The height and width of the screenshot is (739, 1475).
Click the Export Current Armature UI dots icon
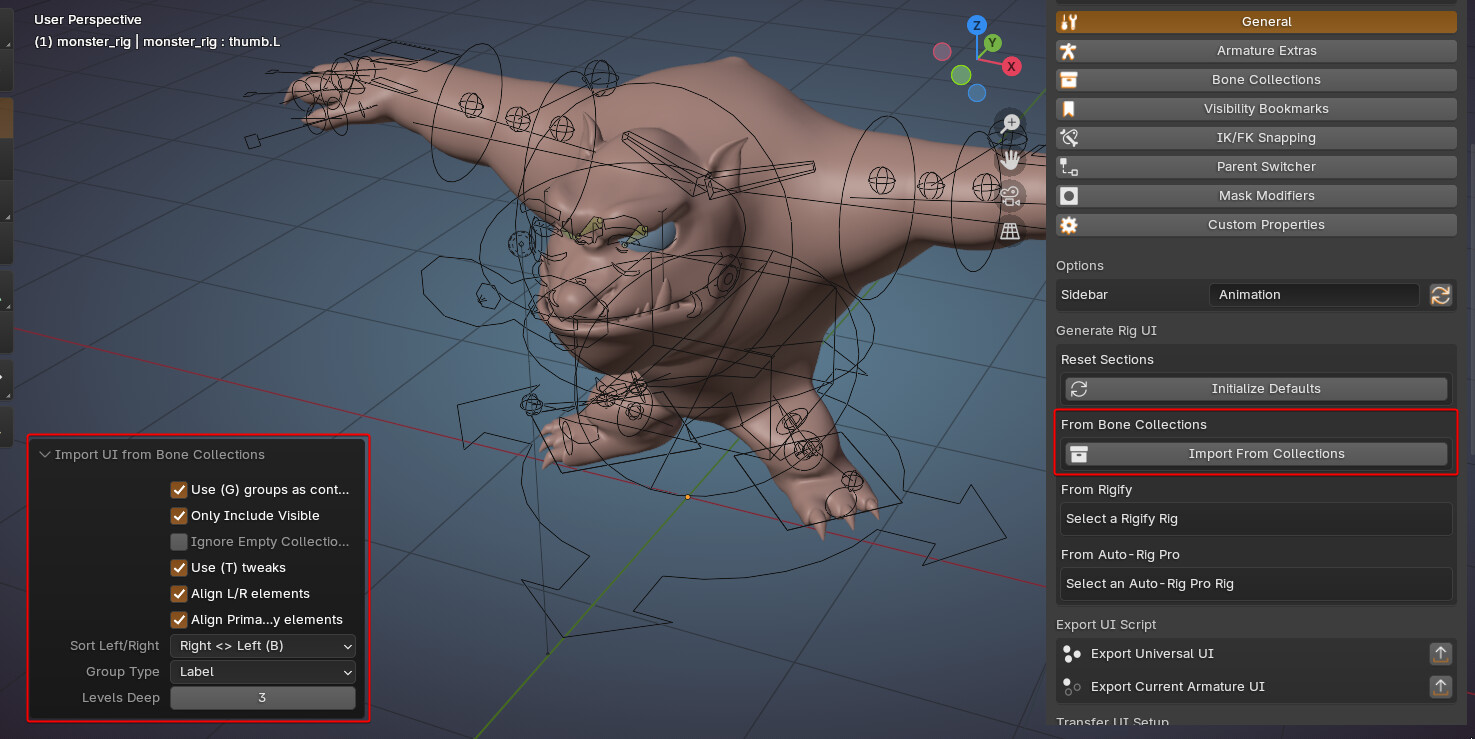click(x=1072, y=687)
